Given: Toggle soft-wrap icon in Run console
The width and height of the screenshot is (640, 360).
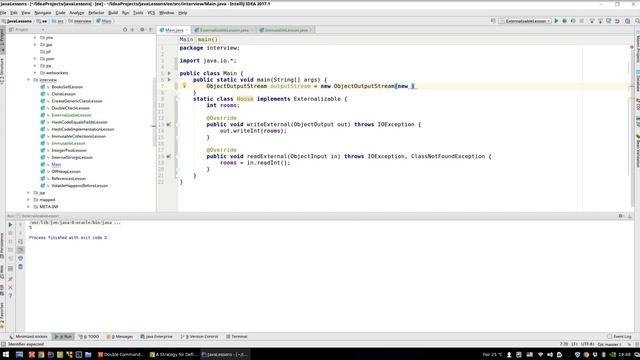Looking at the screenshot, I should click(x=20, y=241).
